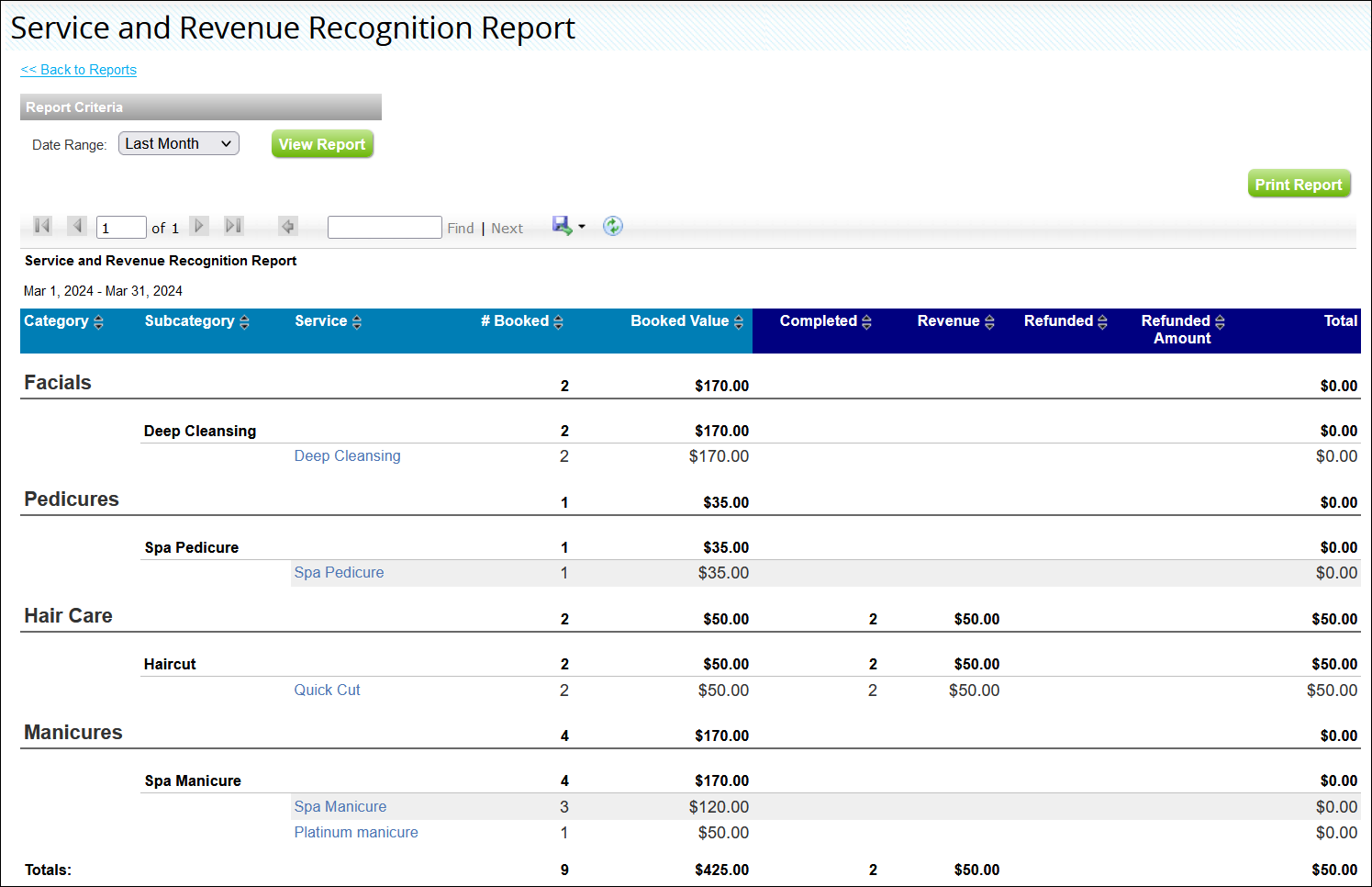The image size is (1372, 887).
Task: Click the Totals: row label
Action: [x=48, y=870]
